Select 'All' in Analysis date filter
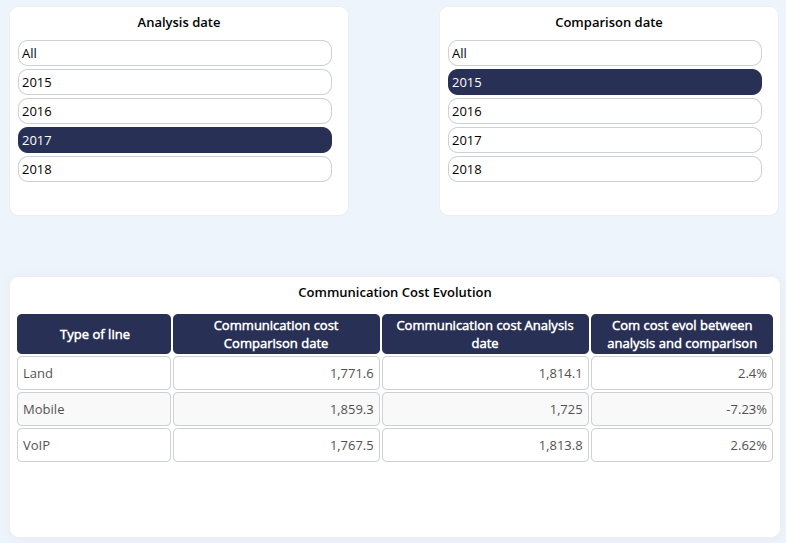786x543 pixels. [174, 53]
